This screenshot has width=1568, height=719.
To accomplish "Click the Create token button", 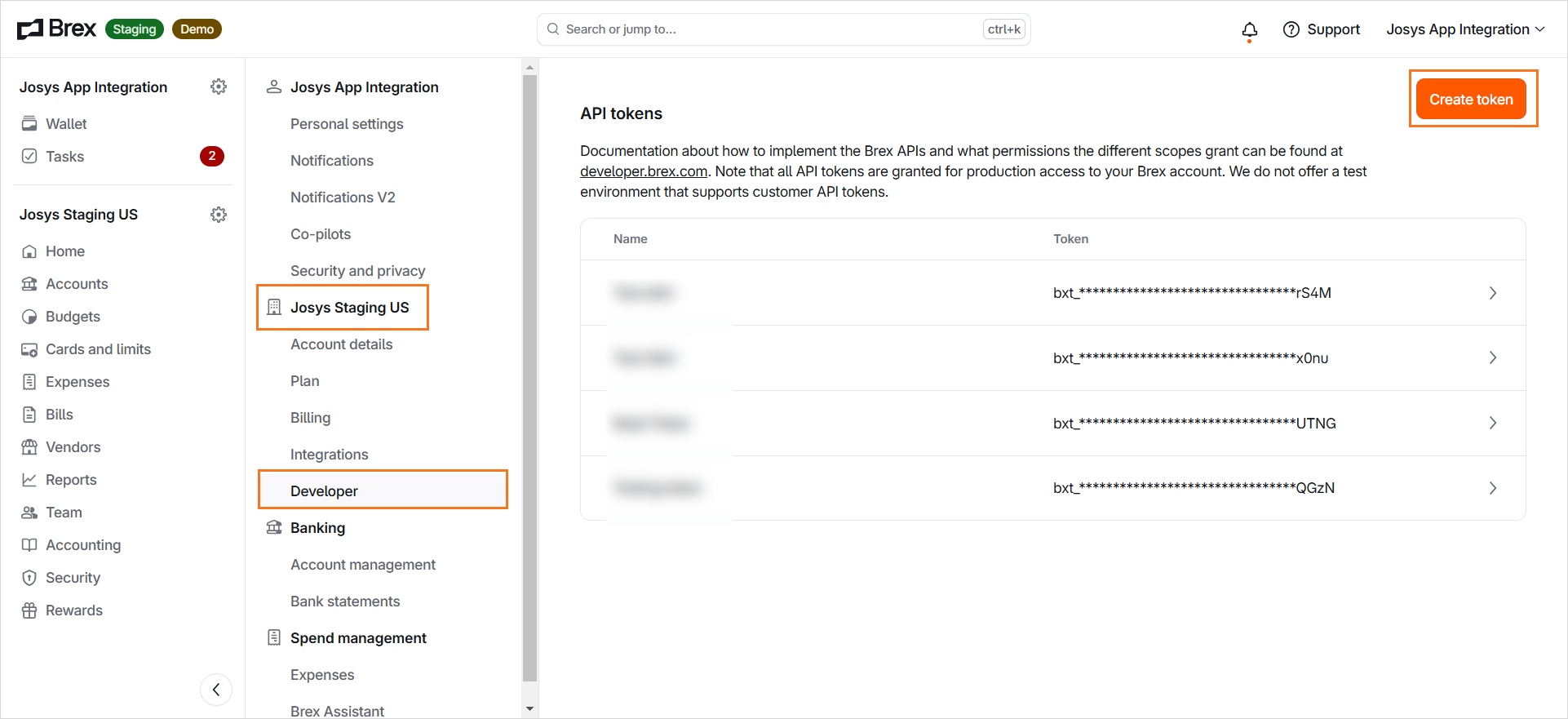I will coord(1471,99).
